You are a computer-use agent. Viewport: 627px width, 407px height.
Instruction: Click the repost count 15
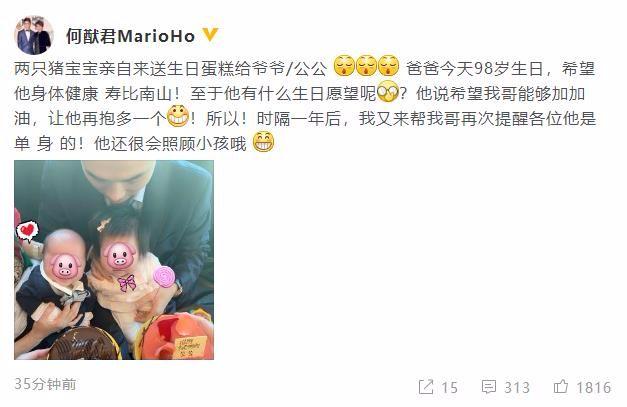tap(449, 387)
